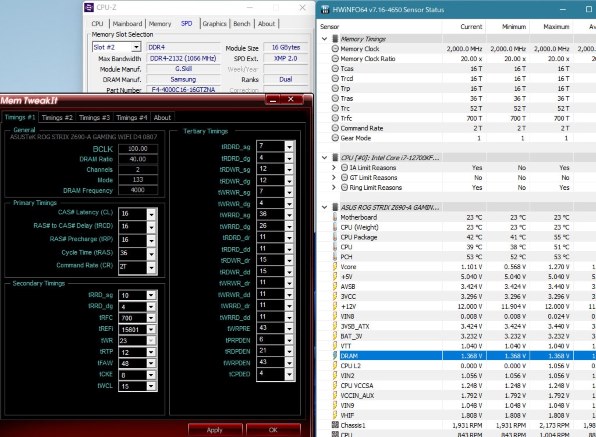
Task: Collapse the ASUS ROG STRIX Z690-A sensor group
Action: point(325,207)
